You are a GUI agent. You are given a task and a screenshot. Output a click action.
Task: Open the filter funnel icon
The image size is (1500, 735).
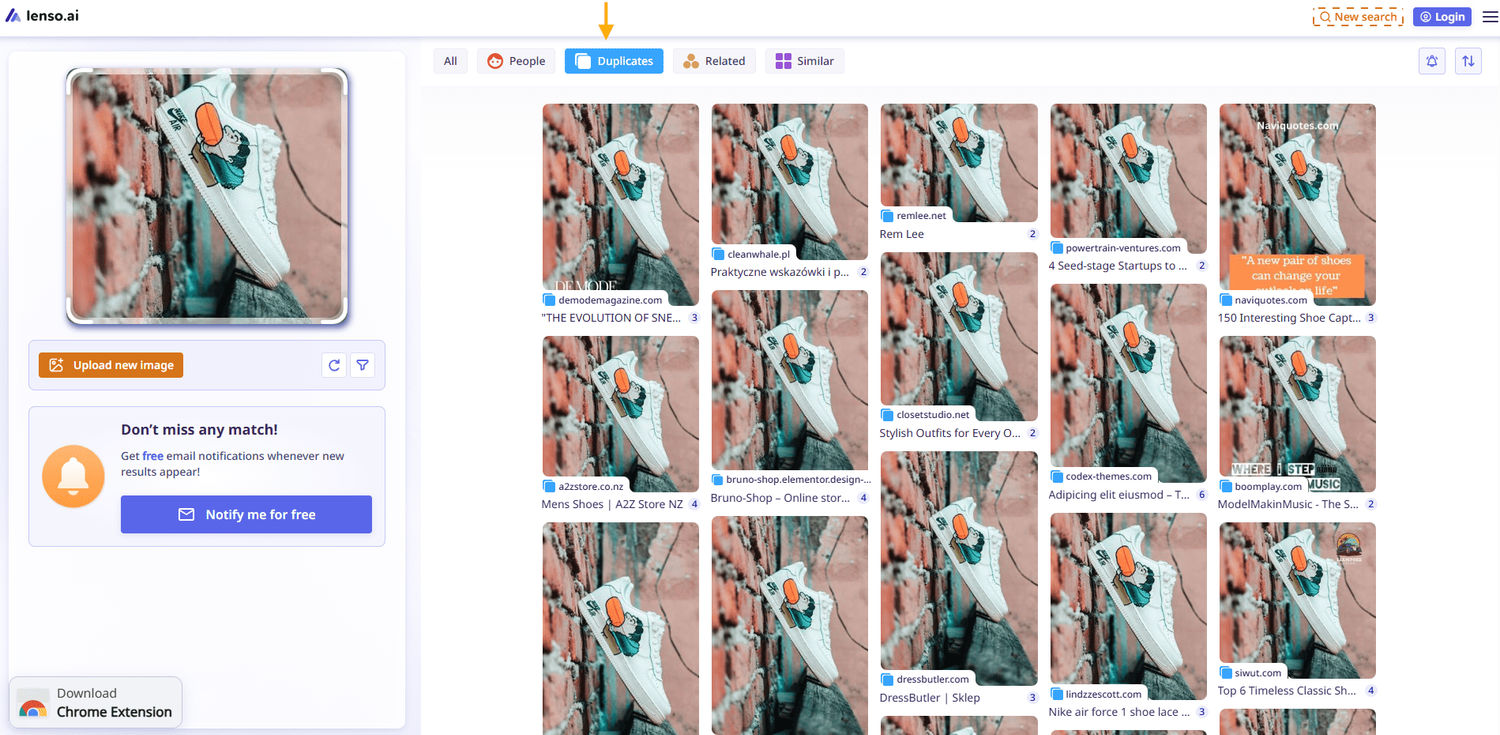(363, 365)
